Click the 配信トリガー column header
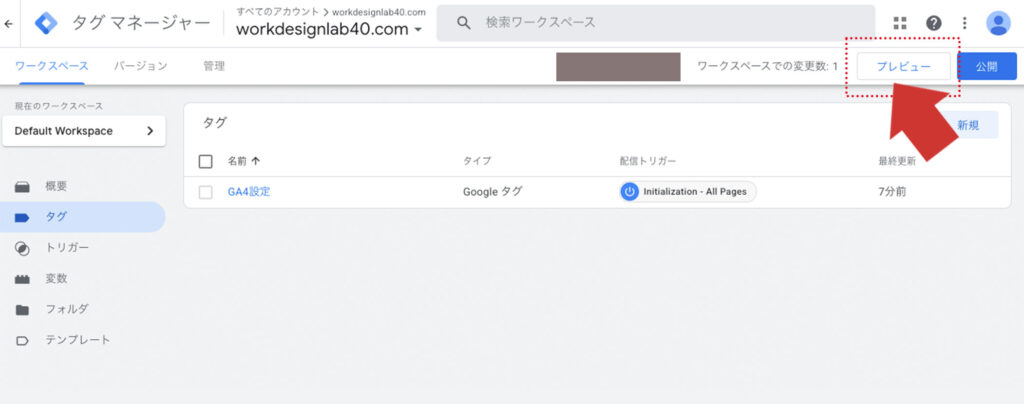This screenshot has width=1024, height=404. point(648,161)
